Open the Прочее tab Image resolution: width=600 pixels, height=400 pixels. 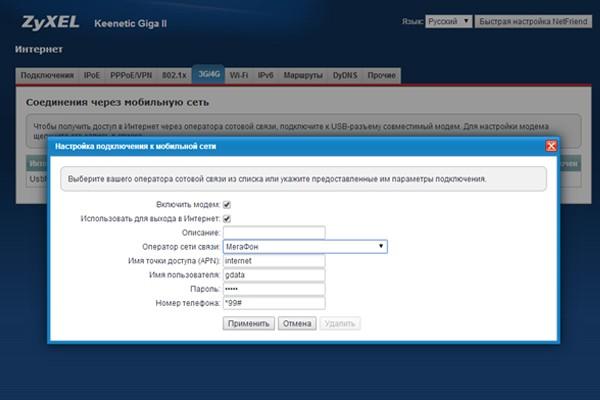[x=382, y=75]
